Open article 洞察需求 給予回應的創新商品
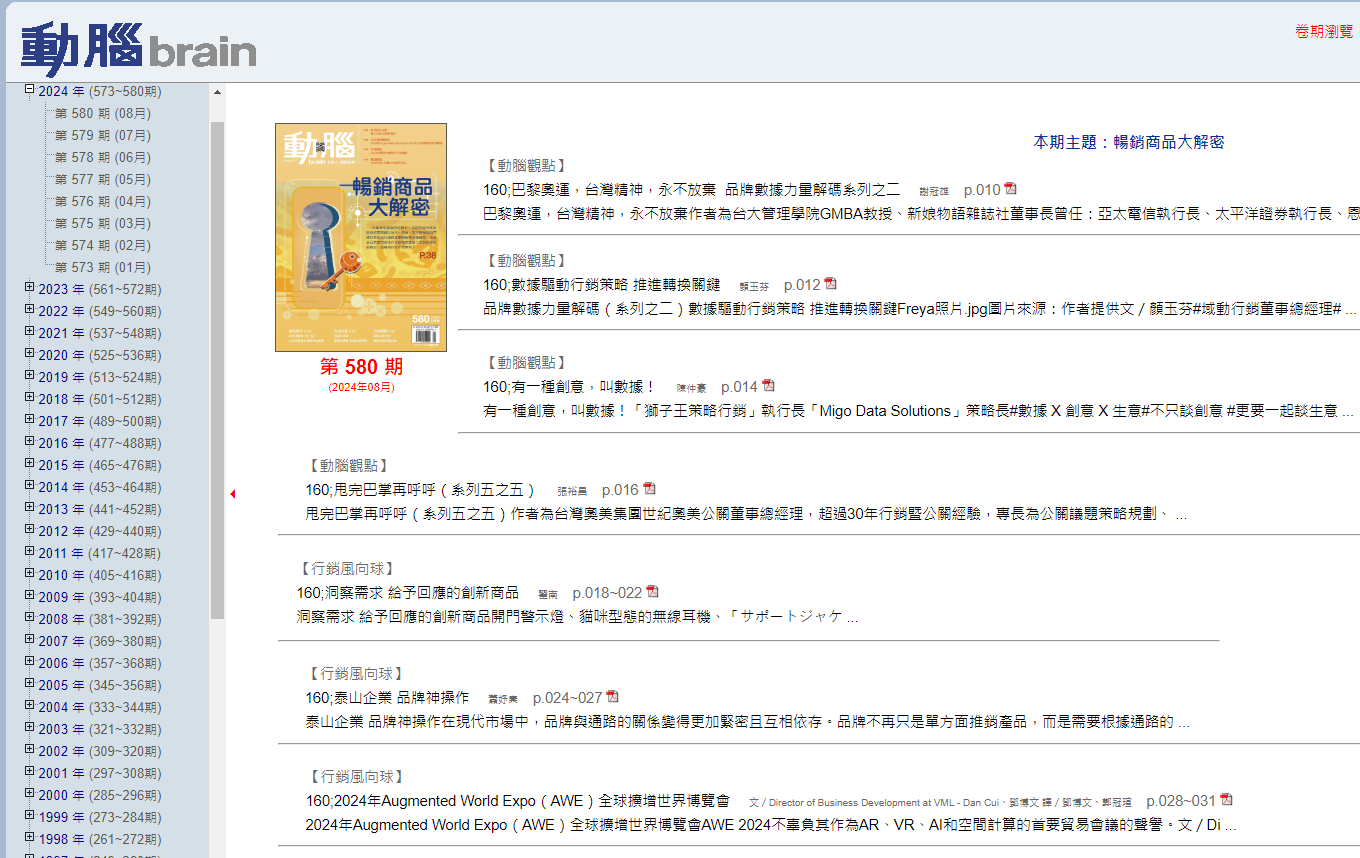Screen dimensions: 1360x858 [x=408, y=593]
